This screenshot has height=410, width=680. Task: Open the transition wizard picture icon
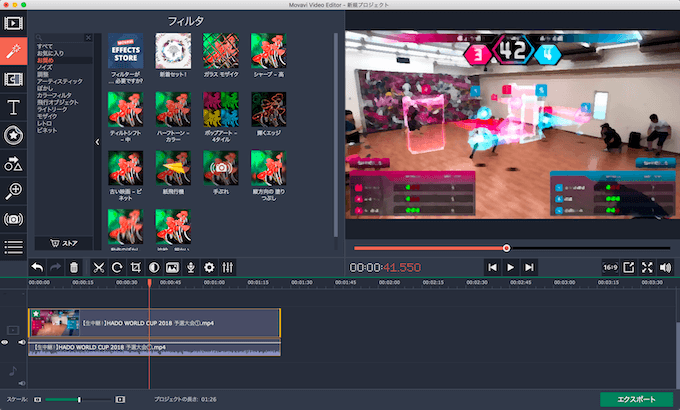[172, 268]
